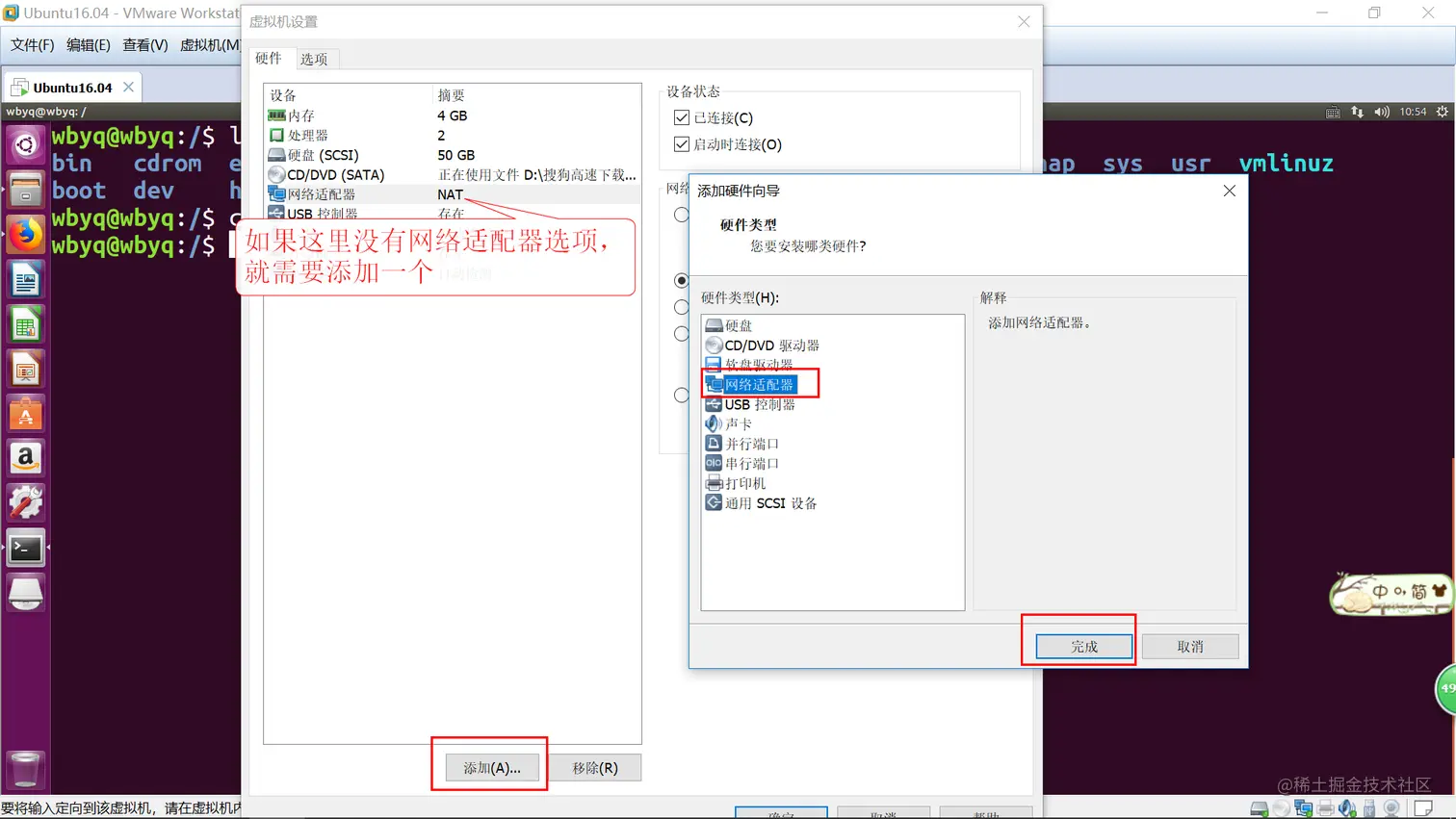Select the 处理器 device row
The width and height of the screenshot is (1456, 819).
(x=453, y=136)
